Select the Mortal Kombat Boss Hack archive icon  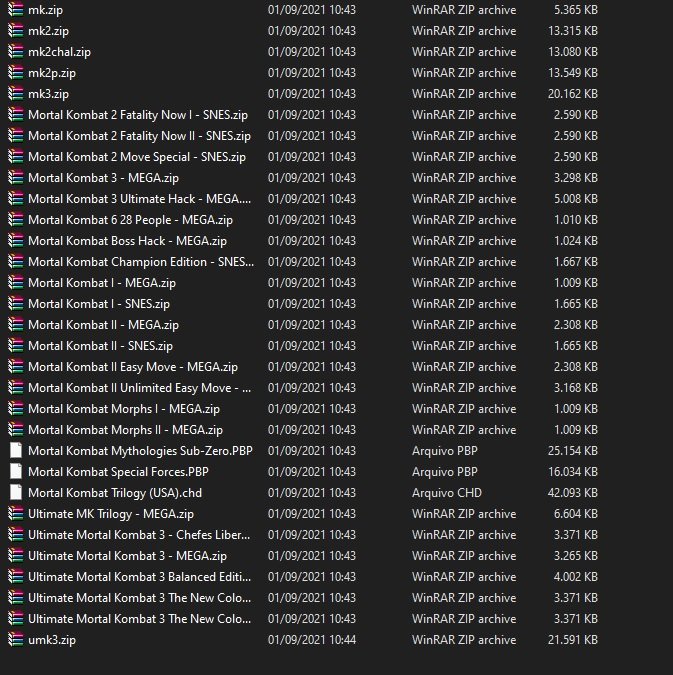[x=16, y=241]
